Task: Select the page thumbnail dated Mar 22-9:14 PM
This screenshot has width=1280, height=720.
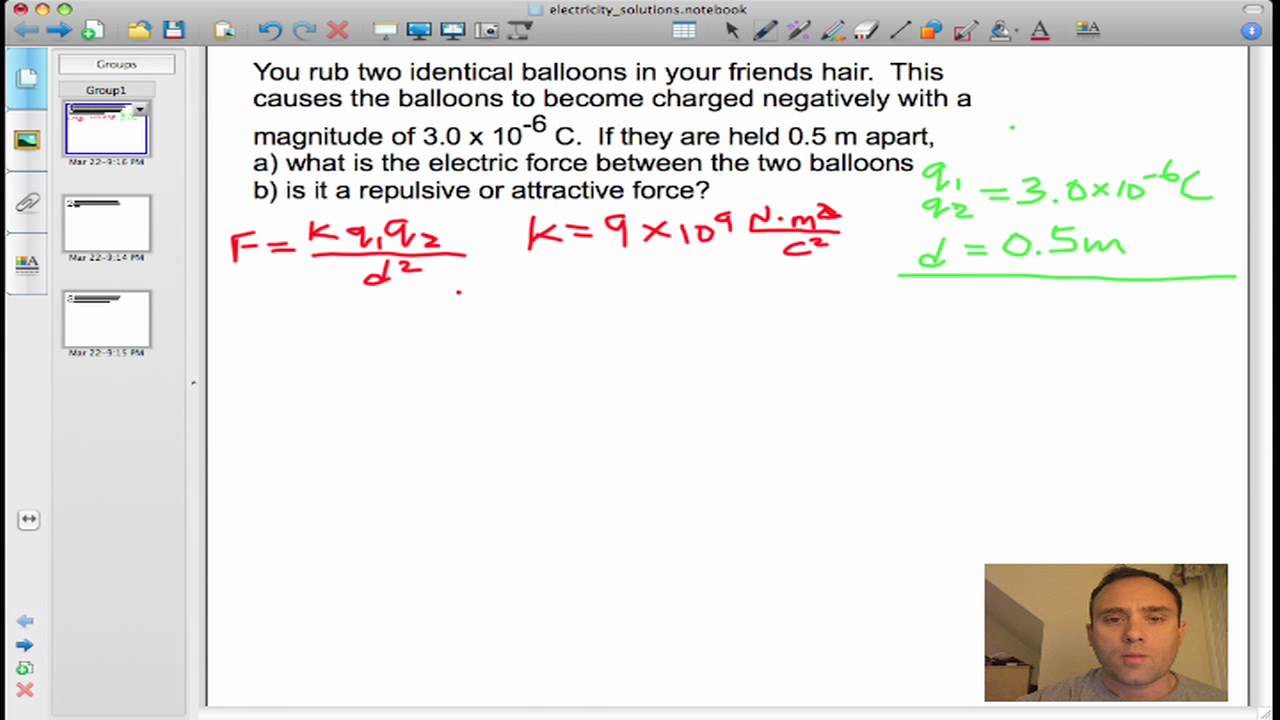Action: [x=106, y=224]
